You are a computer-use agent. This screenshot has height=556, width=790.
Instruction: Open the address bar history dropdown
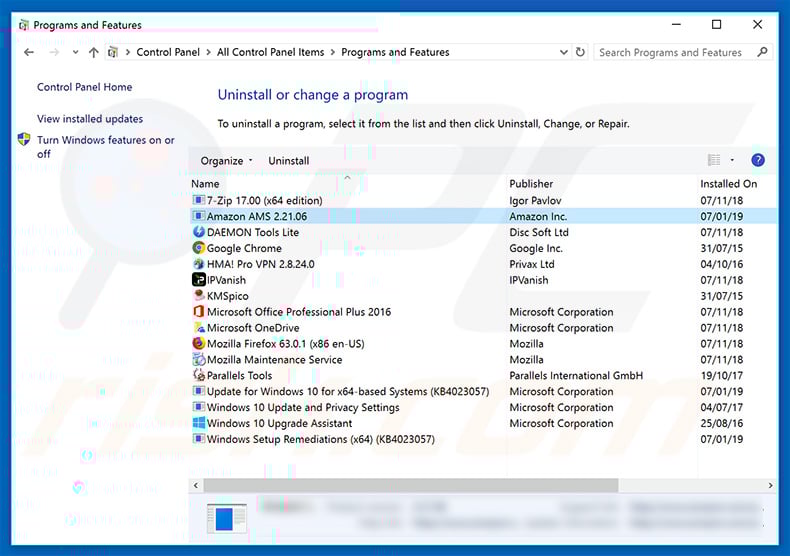[564, 52]
